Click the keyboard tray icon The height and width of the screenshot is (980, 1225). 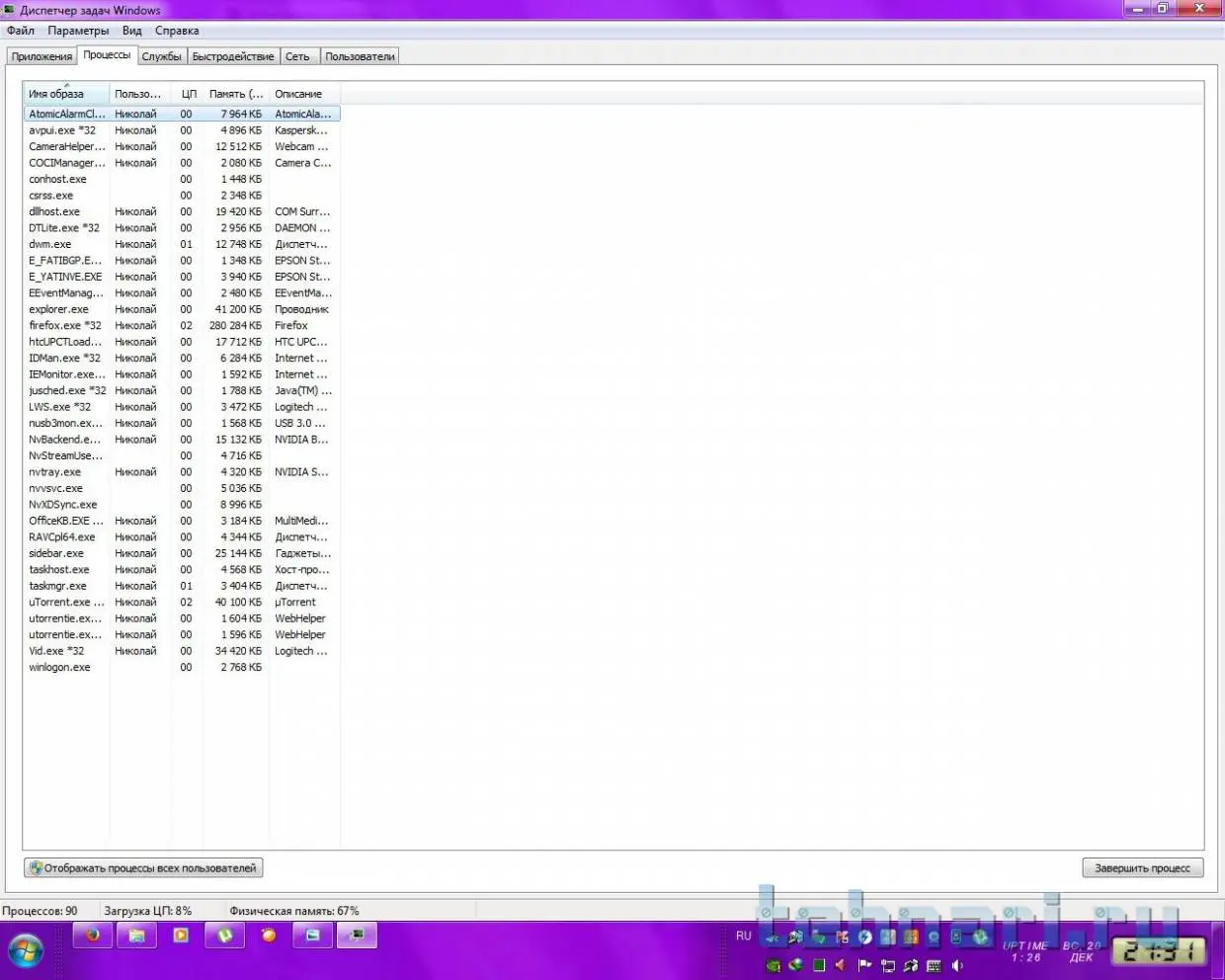(934, 965)
